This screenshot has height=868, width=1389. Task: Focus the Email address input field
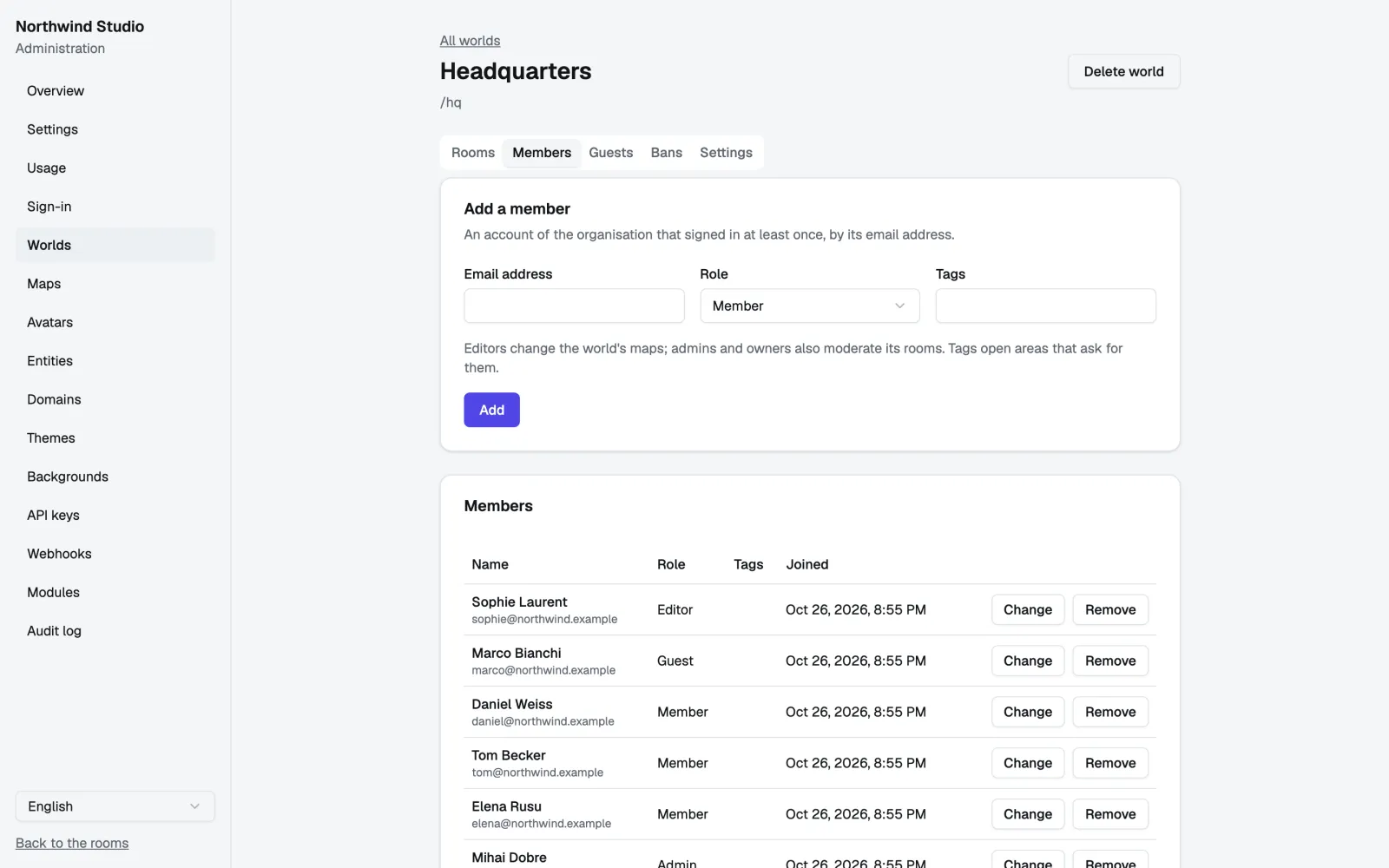click(x=574, y=306)
